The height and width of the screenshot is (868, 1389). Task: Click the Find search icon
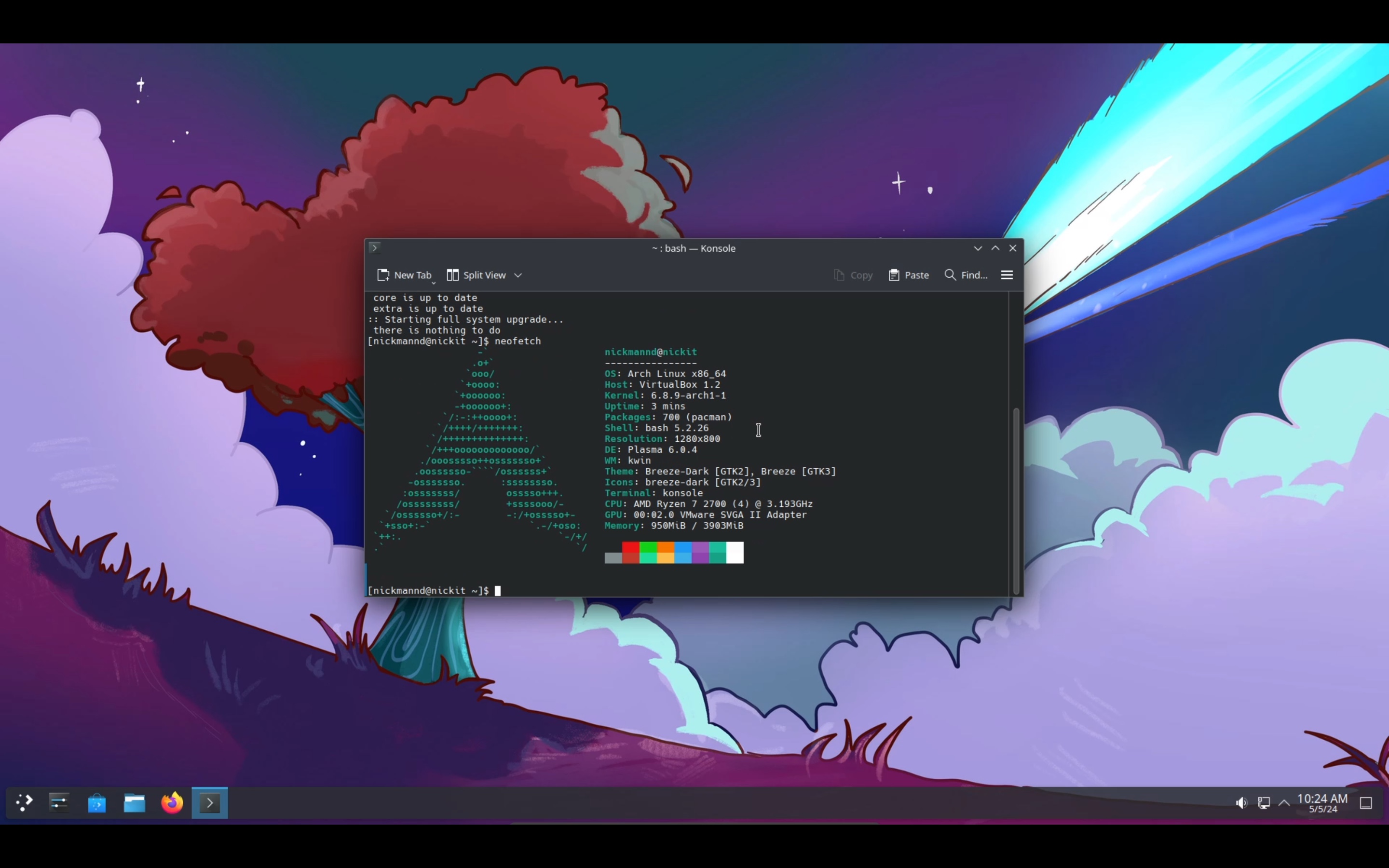[x=950, y=275]
